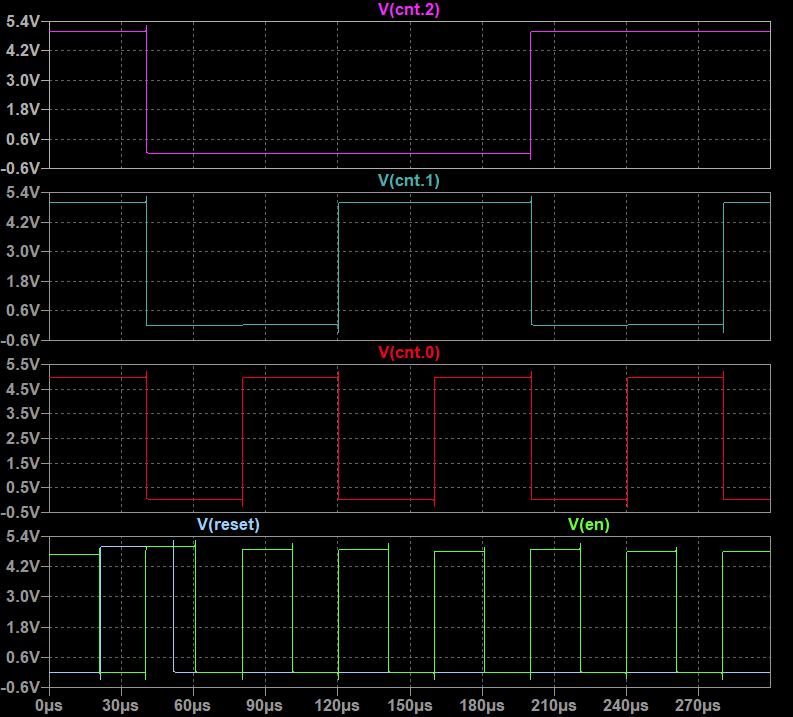The image size is (793, 717).
Task: Click the 180µs time axis label
Action: (482, 705)
